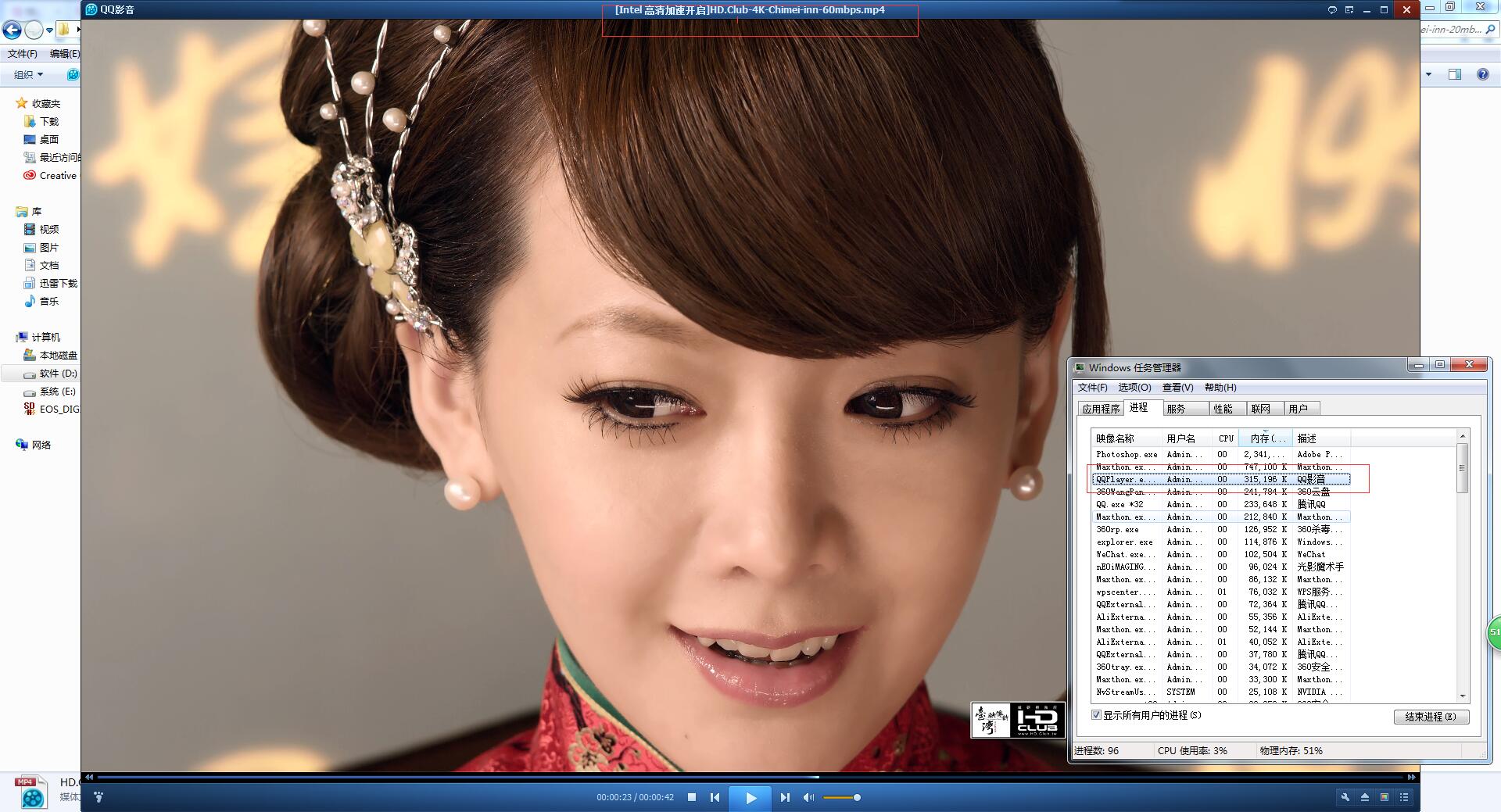The image size is (1501, 812).
Task: Click the rewind arrows left of the seek bar
Action: click(89, 777)
